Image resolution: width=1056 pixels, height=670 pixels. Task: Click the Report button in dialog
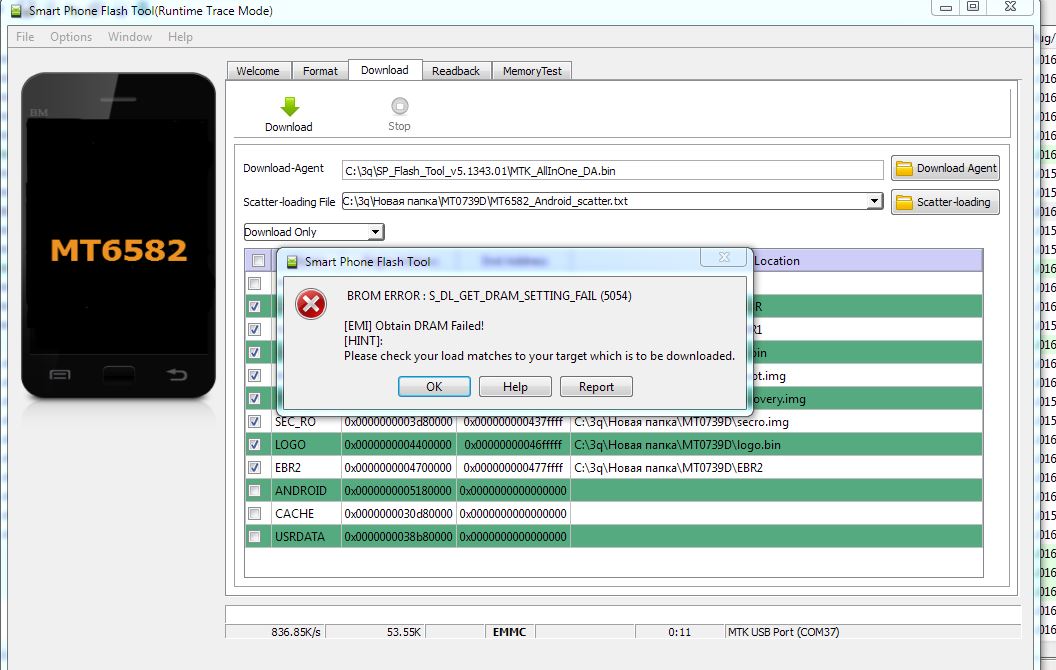(x=596, y=387)
